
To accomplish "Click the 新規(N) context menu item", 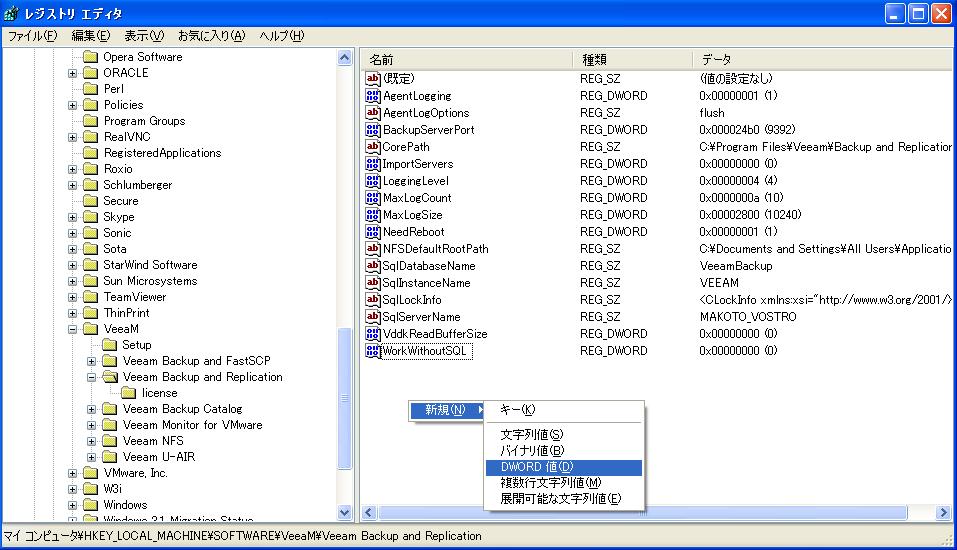I will tap(447, 410).
